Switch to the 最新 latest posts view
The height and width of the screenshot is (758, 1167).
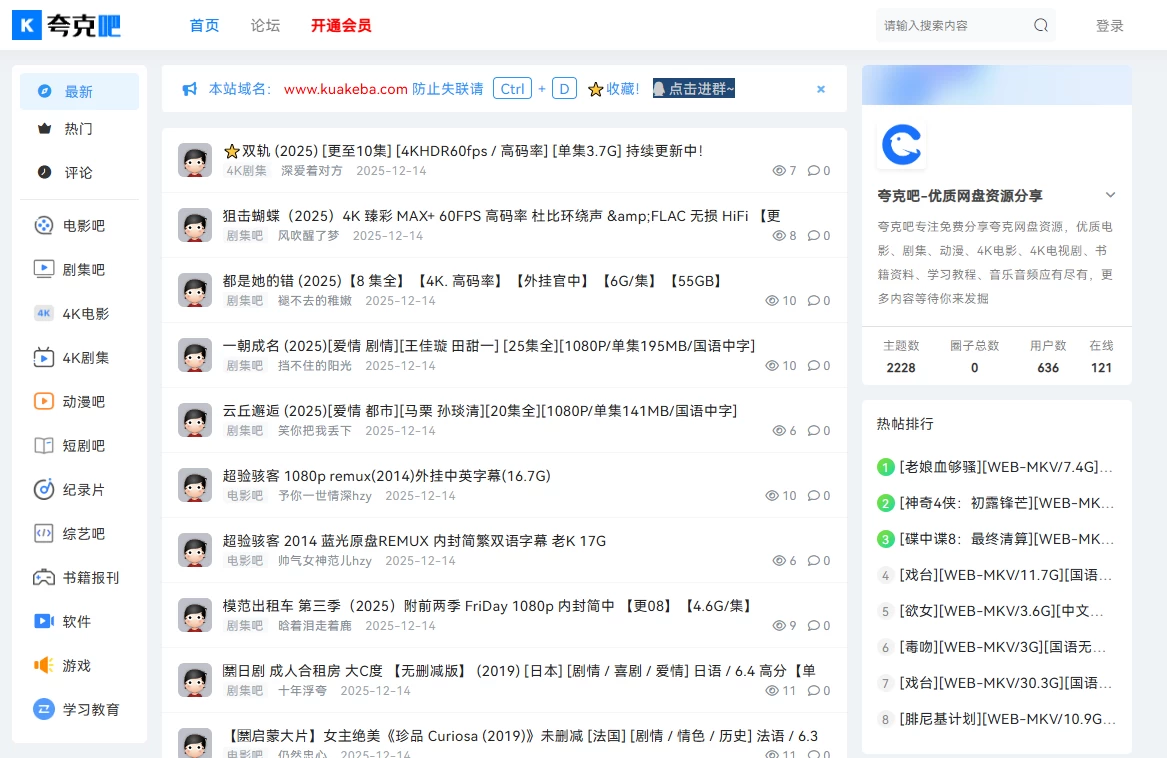[x=79, y=90]
